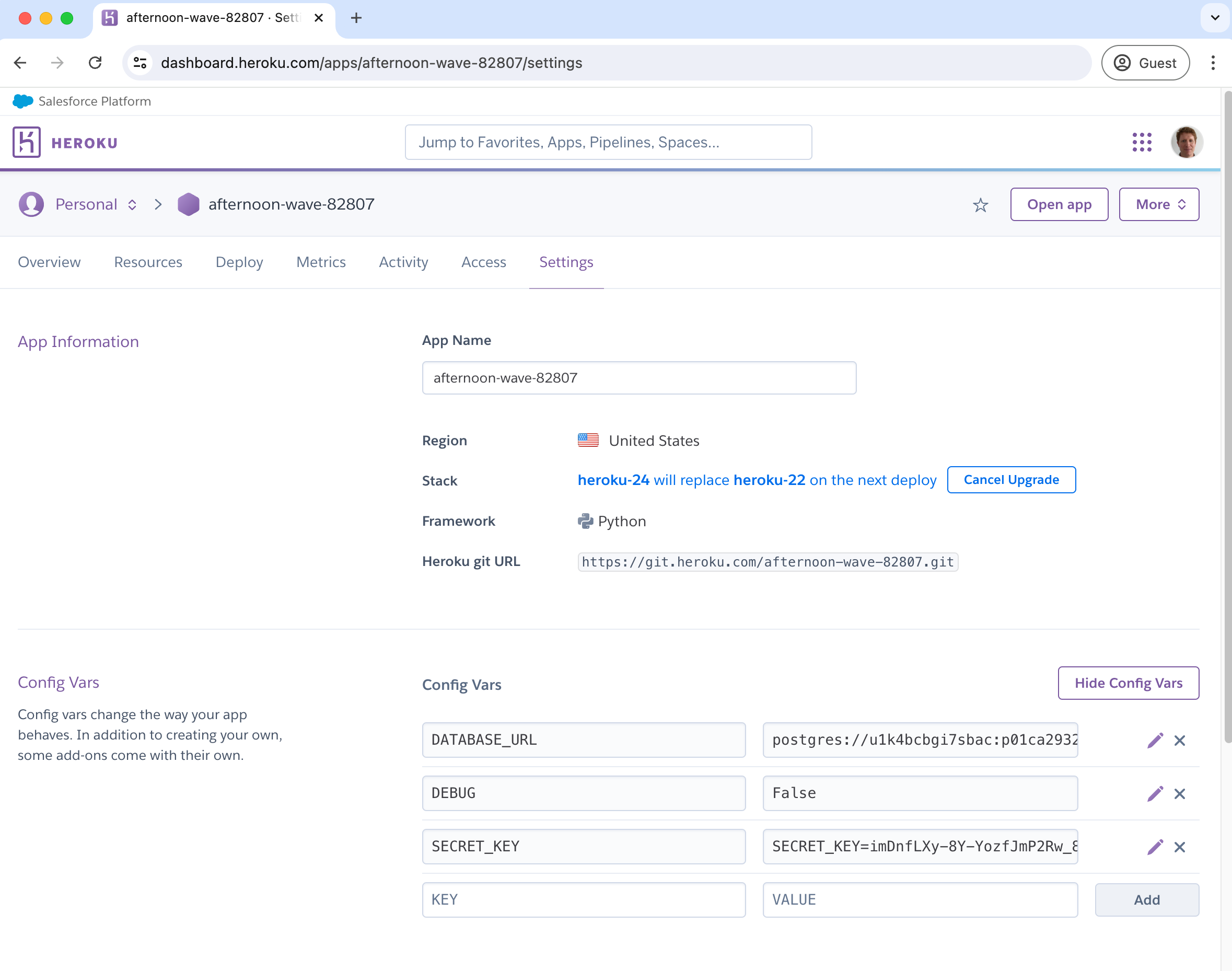Viewport: 1232px width, 971px height.
Task: Follow the heroku-22 stack link
Action: (x=770, y=480)
